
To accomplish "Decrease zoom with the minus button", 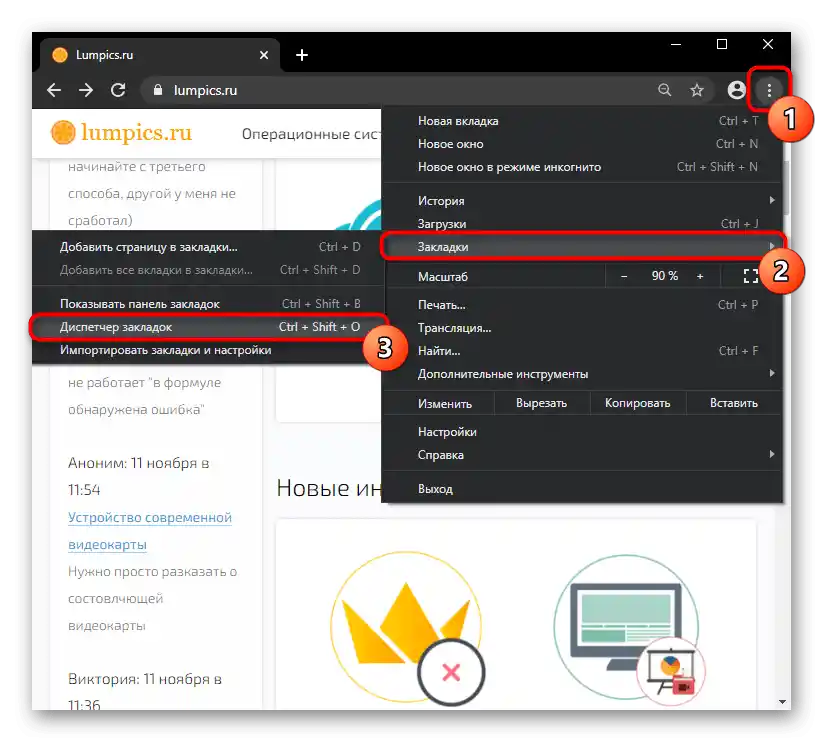I will coord(624,276).
